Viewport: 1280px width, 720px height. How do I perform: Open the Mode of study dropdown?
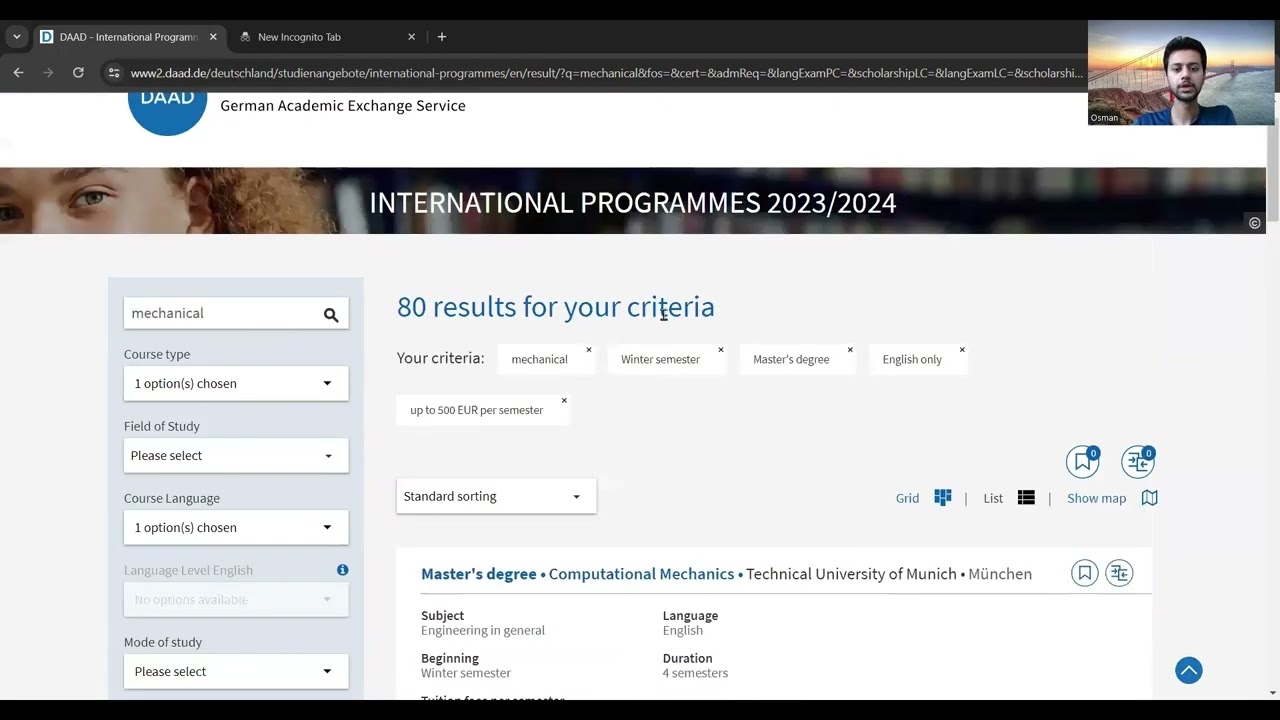click(236, 671)
